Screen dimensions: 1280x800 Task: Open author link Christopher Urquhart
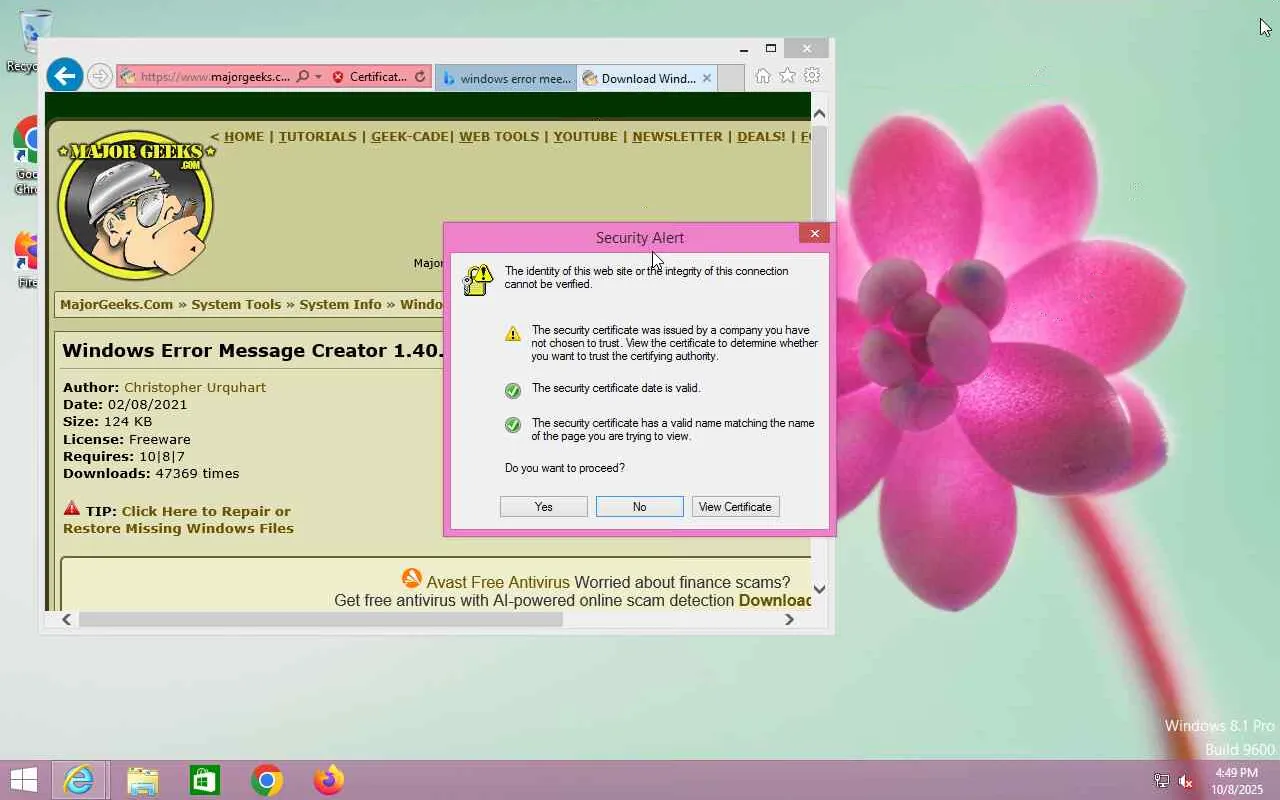tap(195, 388)
